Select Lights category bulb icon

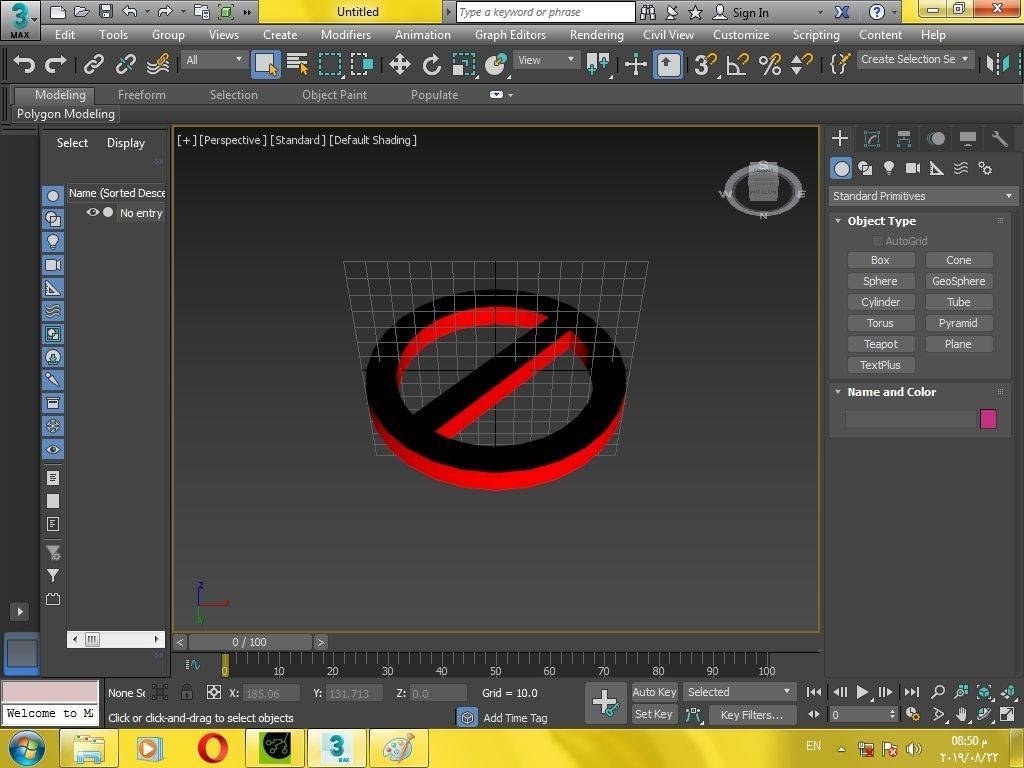tap(889, 168)
